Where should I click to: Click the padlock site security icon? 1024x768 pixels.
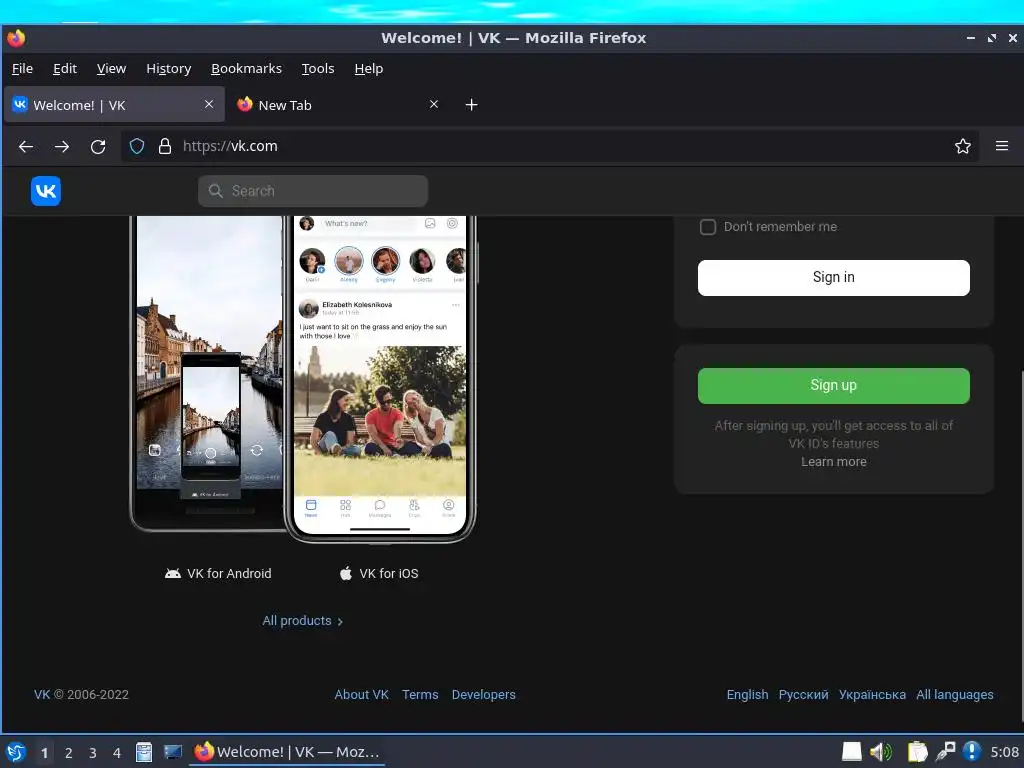[x=165, y=146]
